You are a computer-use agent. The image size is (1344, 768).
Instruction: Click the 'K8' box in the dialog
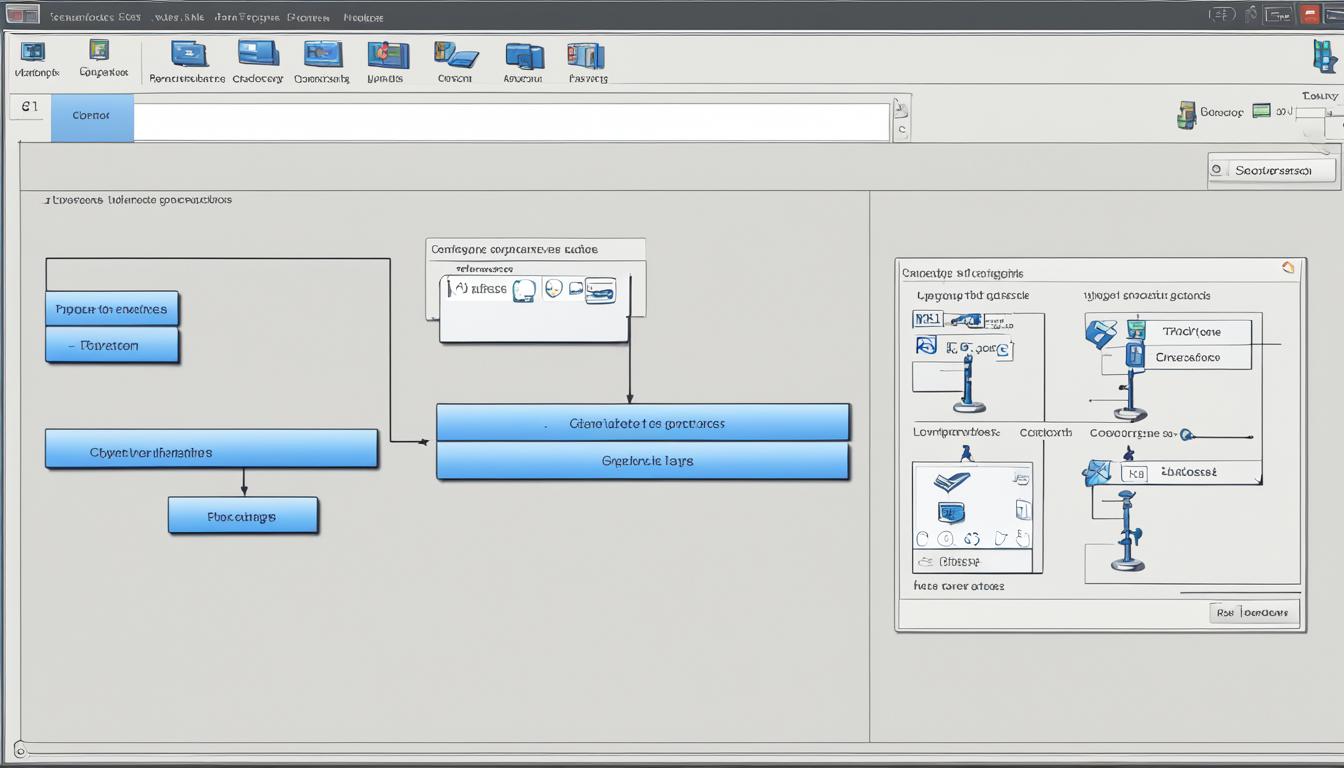(1133, 474)
